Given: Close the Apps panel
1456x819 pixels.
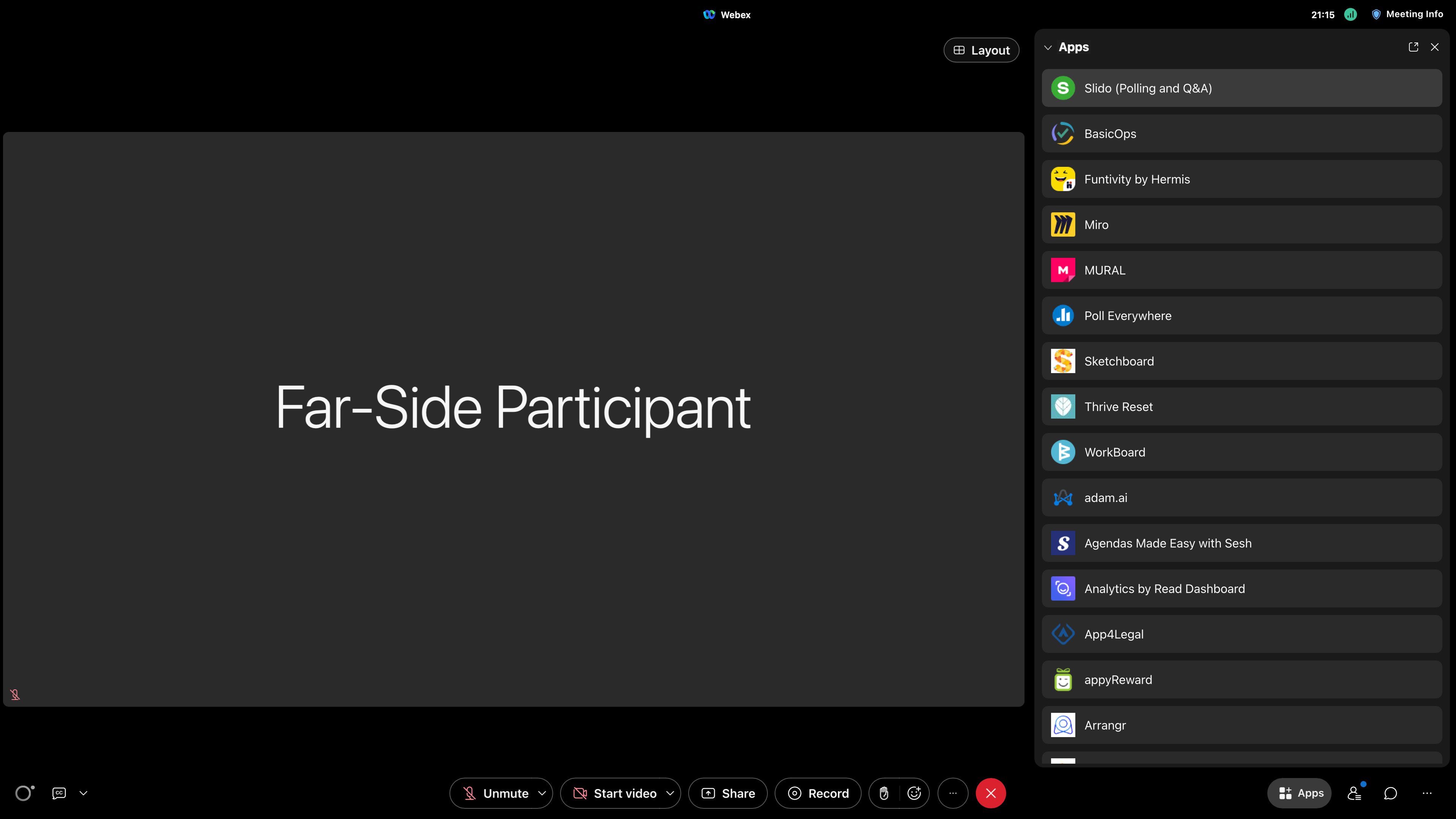Looking at the screenshot, I should pyautogui.click(x=1435, y=47).
